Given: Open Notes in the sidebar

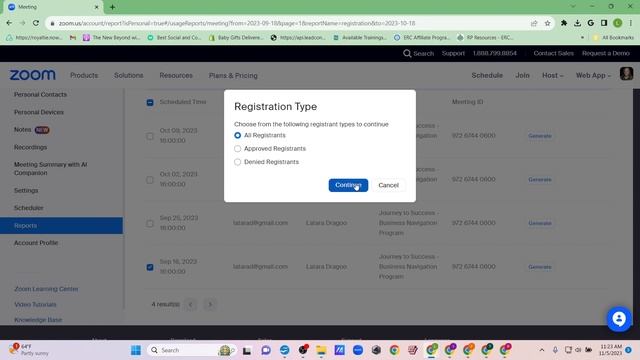Looking at the screenshot, I should click(x=22, y=129).
